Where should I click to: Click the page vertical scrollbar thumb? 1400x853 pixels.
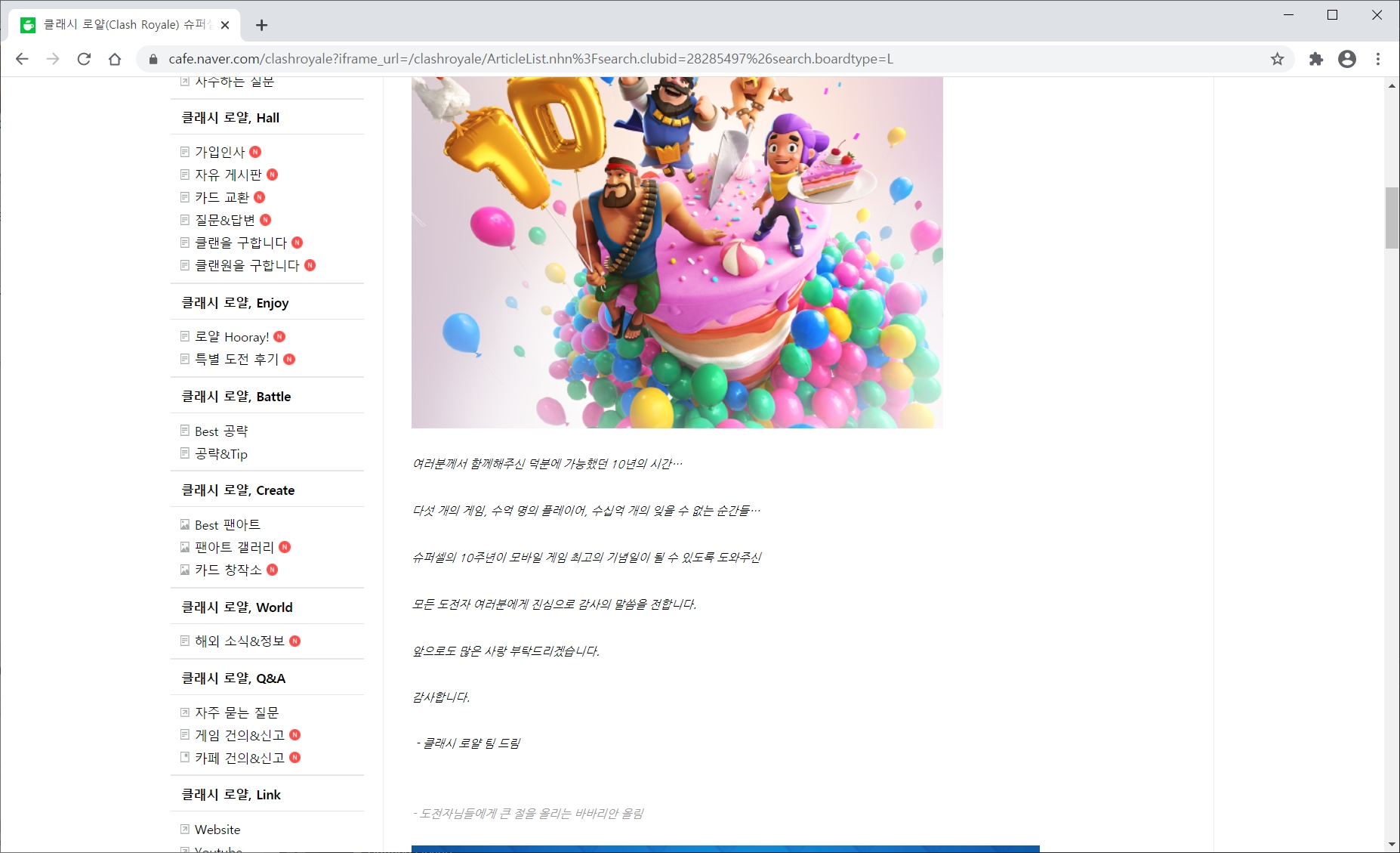pyautogui.click(x=1392, y=218)
